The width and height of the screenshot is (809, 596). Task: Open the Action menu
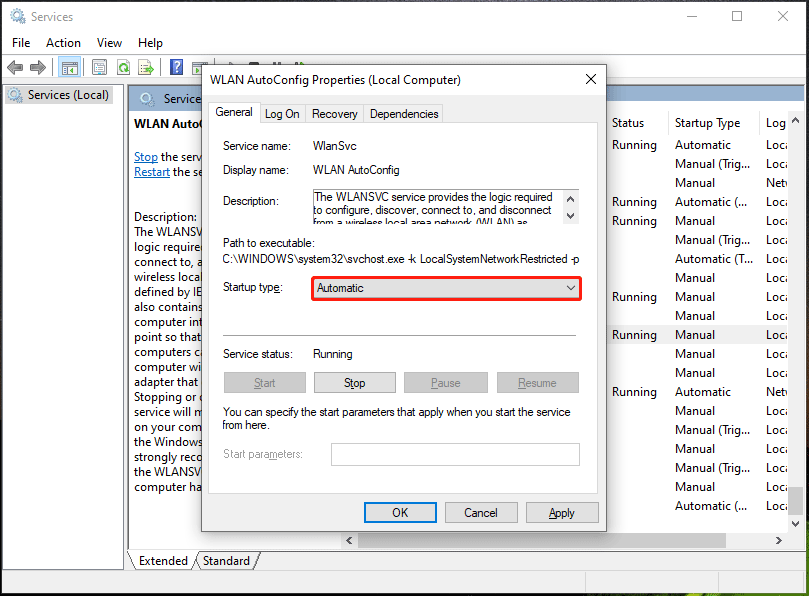click(x=63, y=42)
